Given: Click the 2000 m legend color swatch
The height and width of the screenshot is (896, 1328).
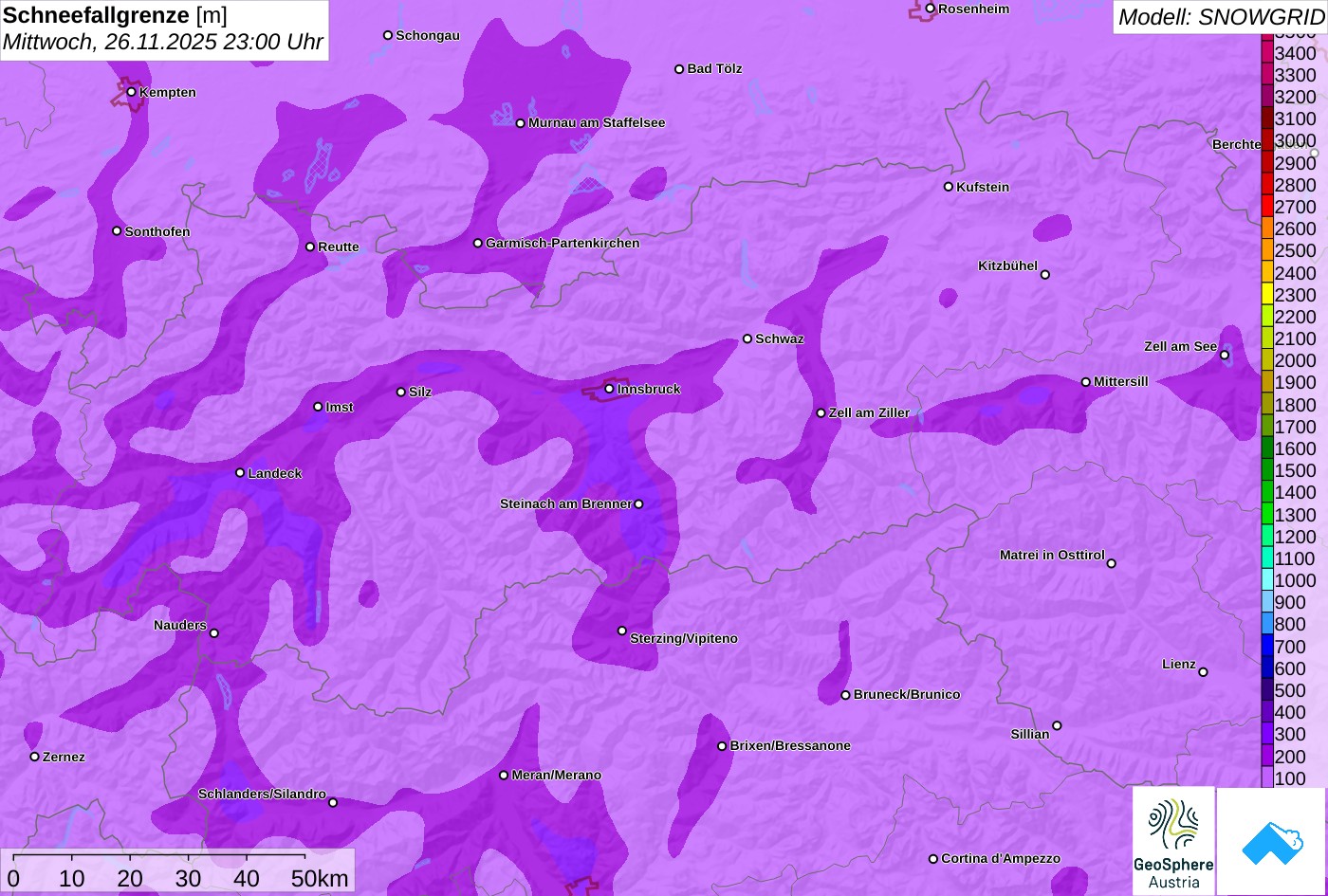Looking at the screenshot, I should pos(1266,360).
